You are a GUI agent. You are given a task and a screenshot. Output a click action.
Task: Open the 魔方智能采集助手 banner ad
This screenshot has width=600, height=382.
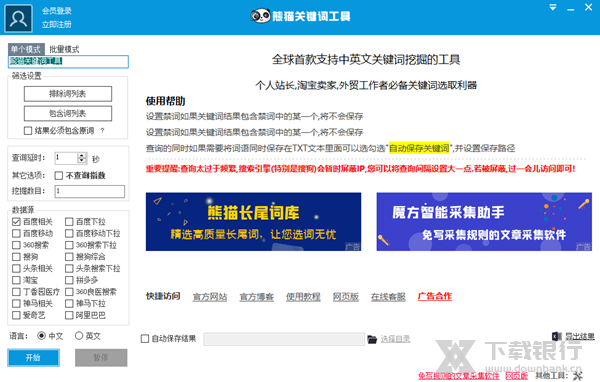tap(484, 222)
